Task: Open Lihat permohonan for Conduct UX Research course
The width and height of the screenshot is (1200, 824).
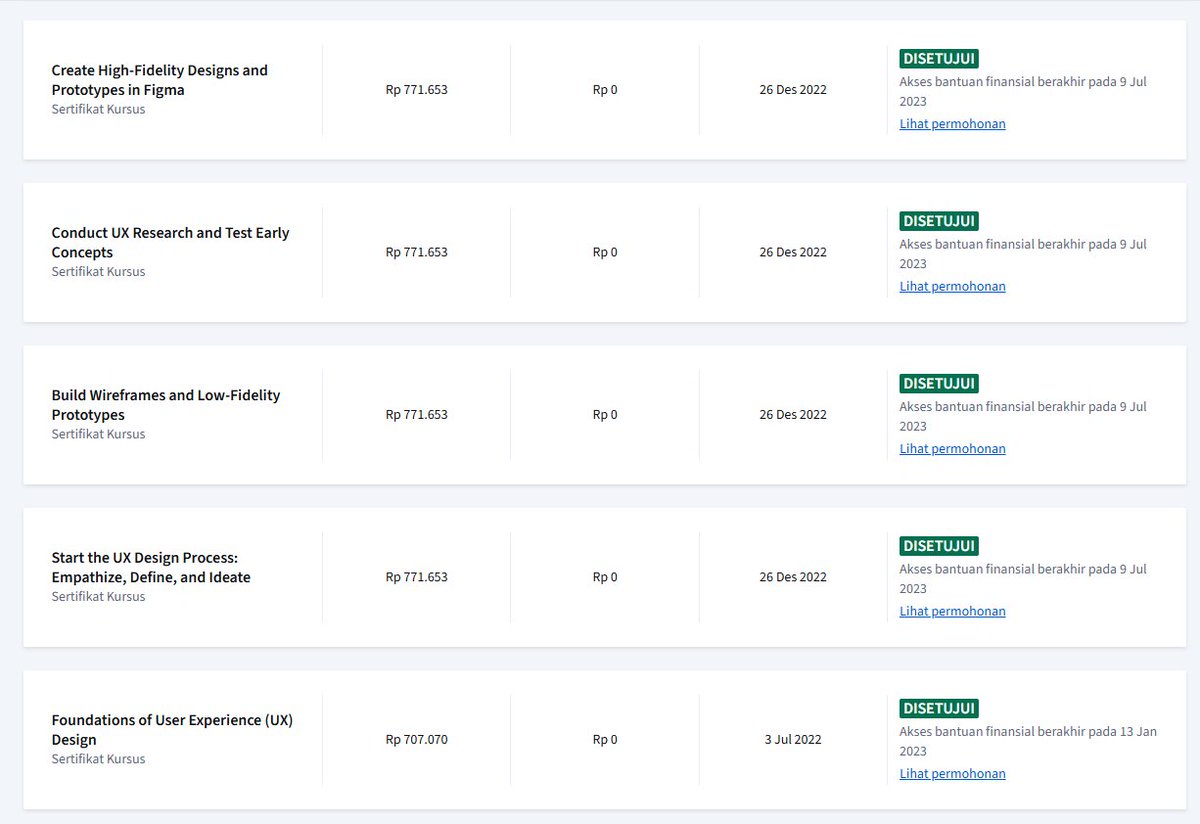Action: point(952,286)
